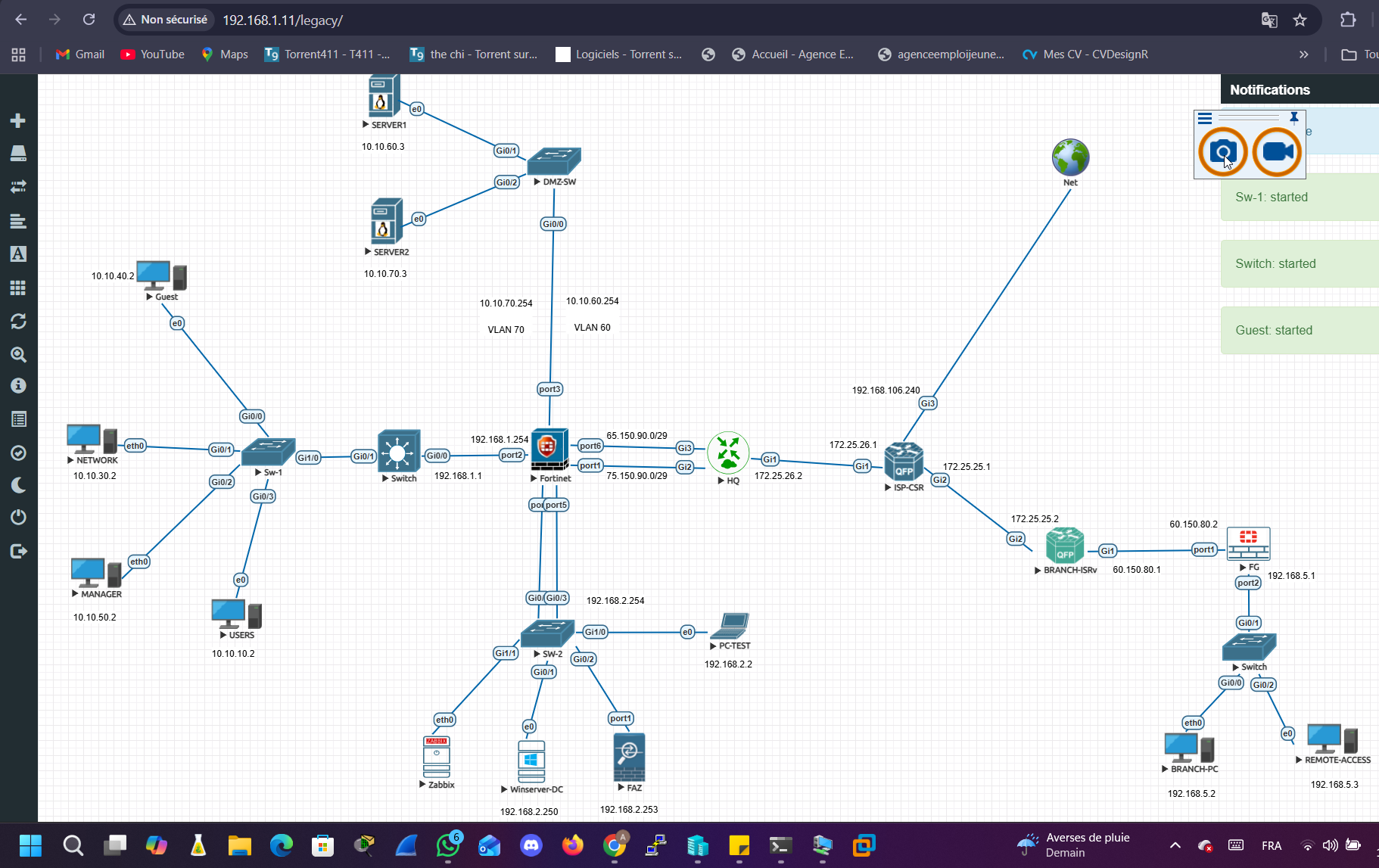Viewport: 1379px width, 868px height.
Task: Select the core Switch node next to Fortinet
Action: [x=399, y=451]
